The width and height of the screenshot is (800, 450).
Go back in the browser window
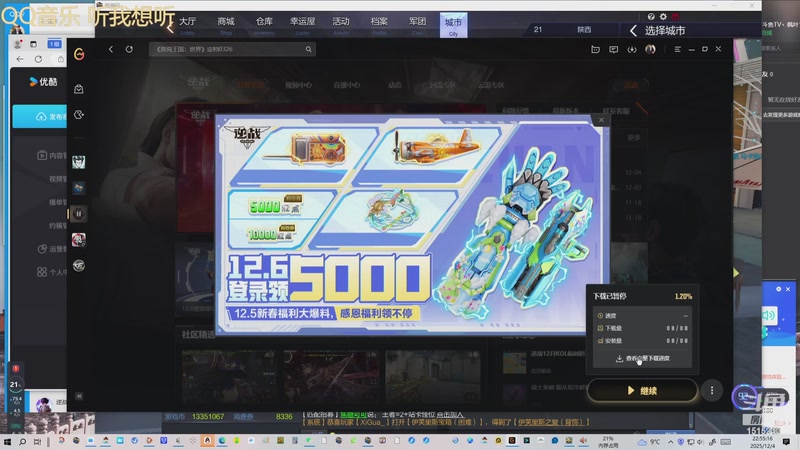(x=20, y=59)
